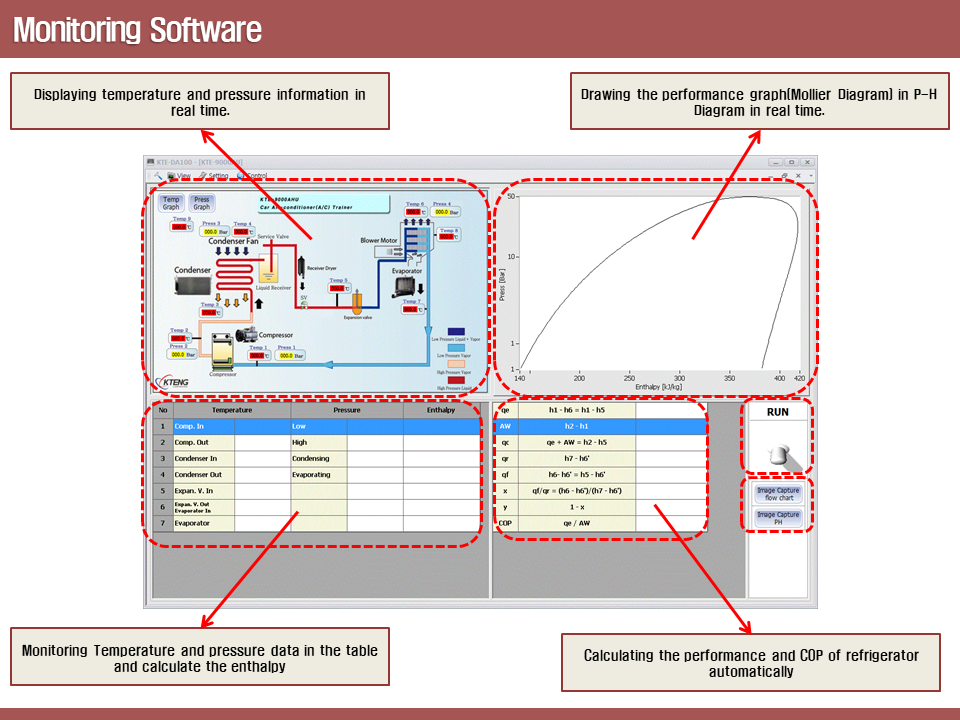This screenshot has width=960, height=720.
Task: Flip the RUN toggle switch
Action: point(780,454)
